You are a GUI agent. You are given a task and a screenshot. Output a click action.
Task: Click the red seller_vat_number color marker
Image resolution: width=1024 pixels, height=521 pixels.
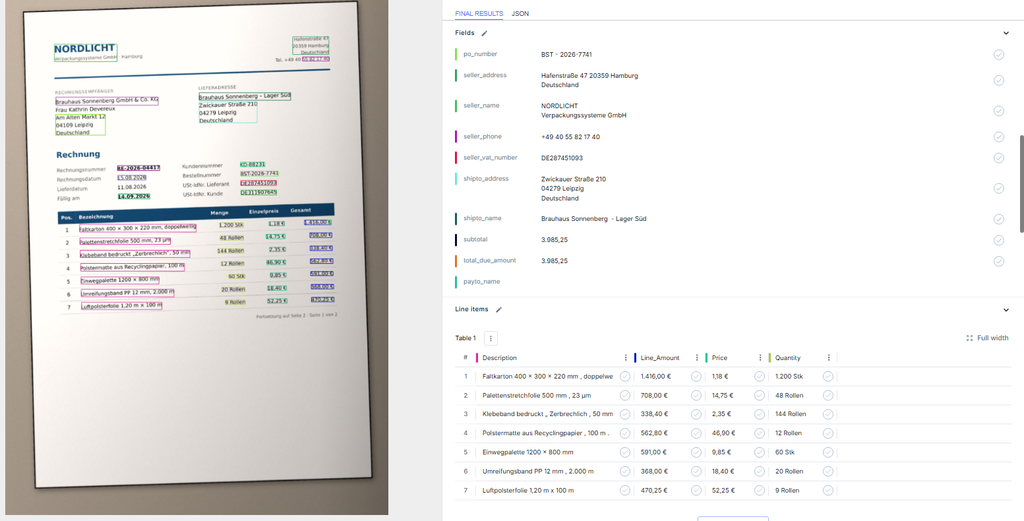point(456,158)
